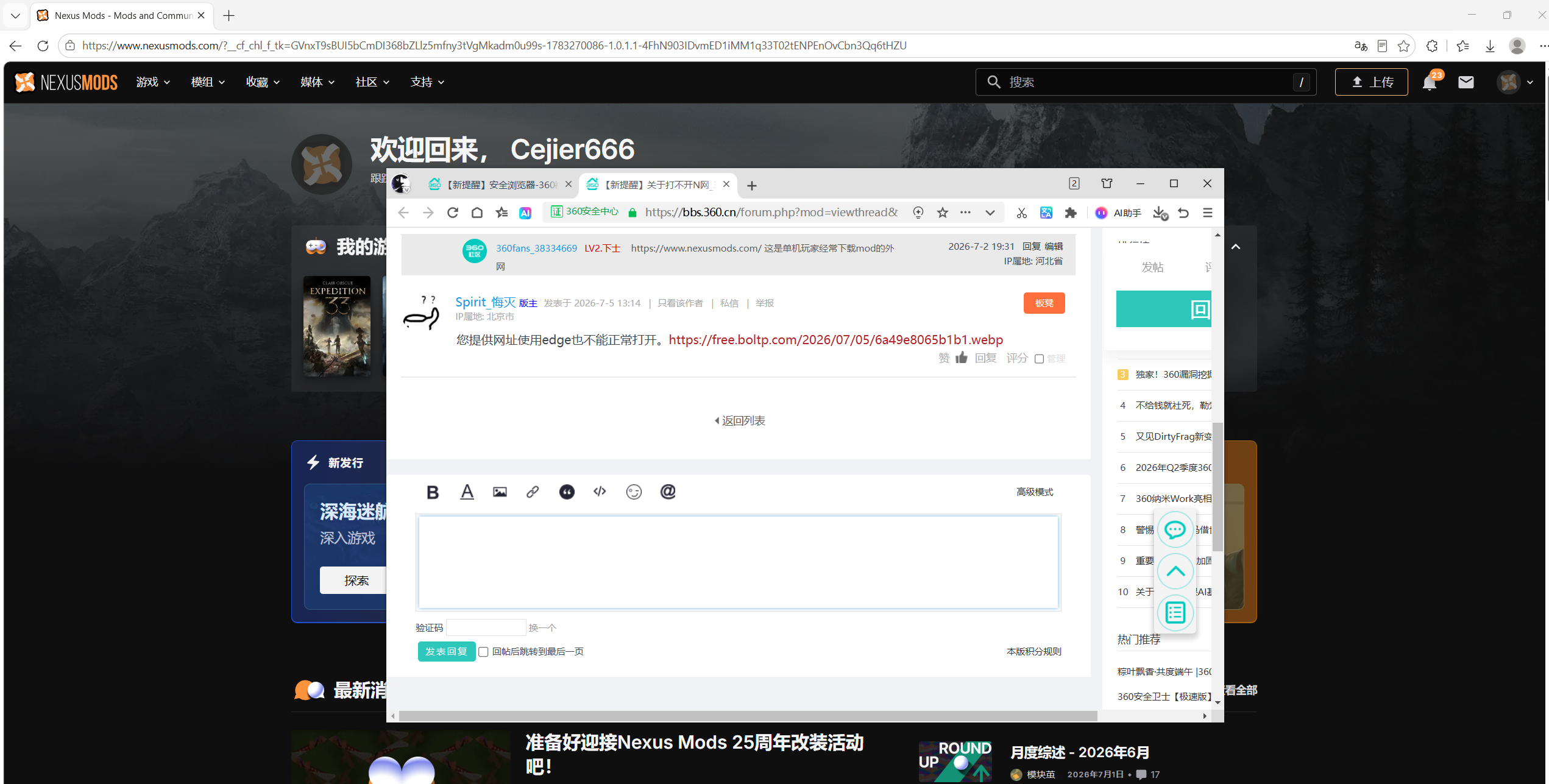Image resolution: width=1549 pixels, height=784 pixels.
Task: Click the Edge reader view icon in address bar
Action: point(1383,46)
